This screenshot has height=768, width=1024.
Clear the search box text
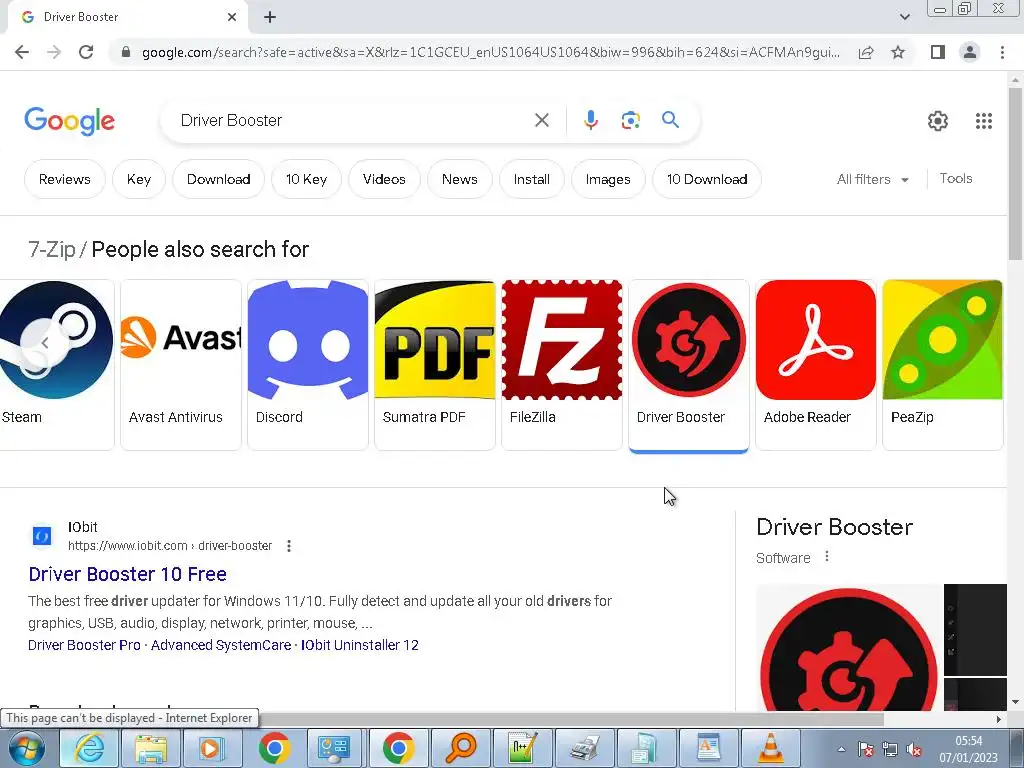point(541,120)
